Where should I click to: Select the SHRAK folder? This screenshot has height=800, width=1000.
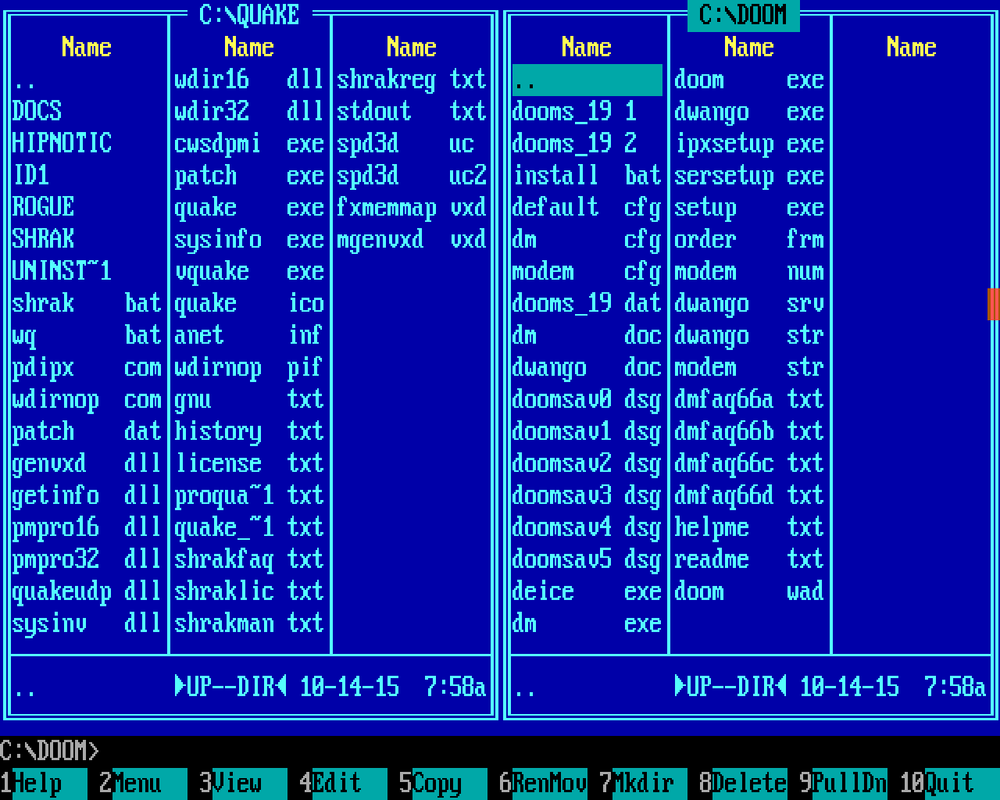coord(87,240)
